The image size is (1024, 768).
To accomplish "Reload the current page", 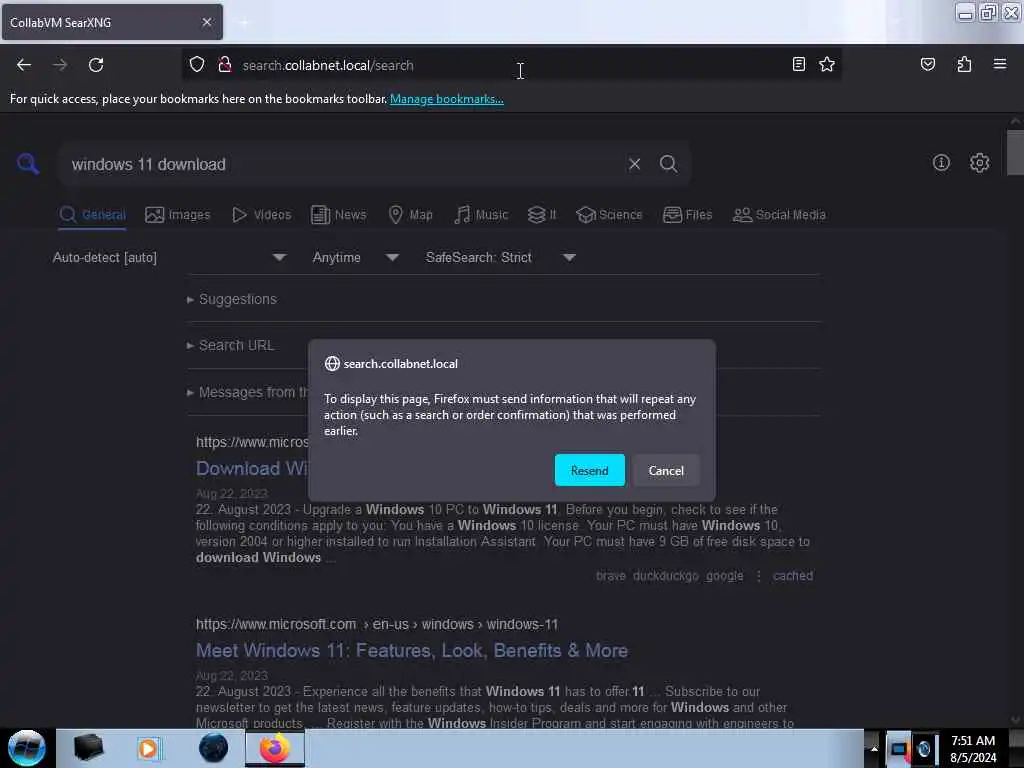I will [x=96, y=65].
